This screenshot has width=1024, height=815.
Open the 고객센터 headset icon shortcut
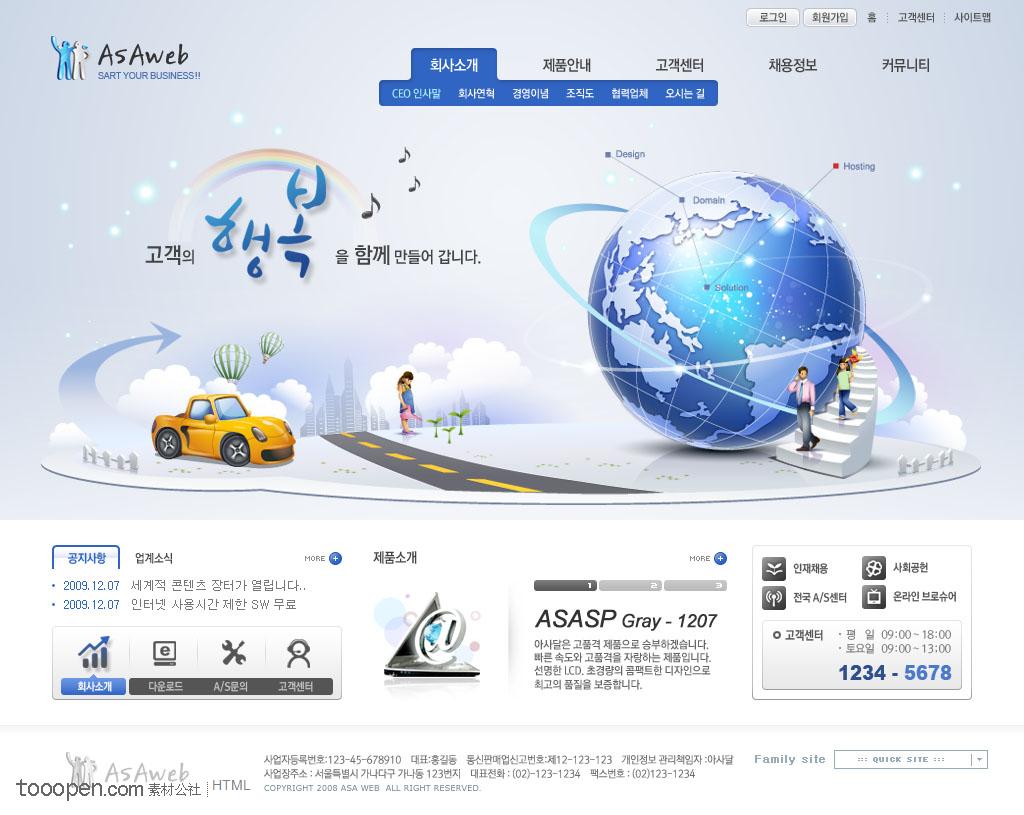point(298,652)
